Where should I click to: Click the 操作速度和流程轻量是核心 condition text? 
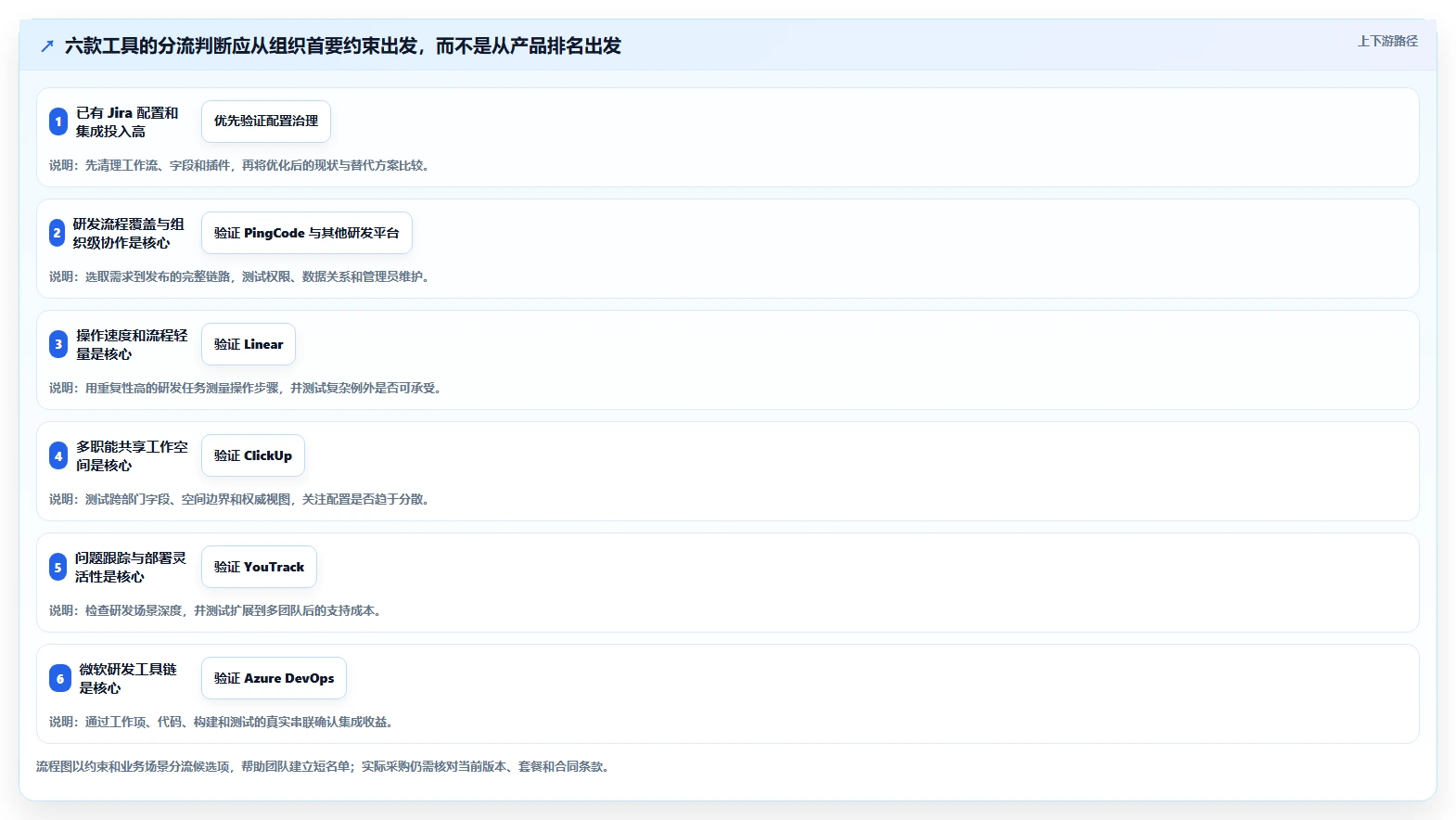[x=132, y=344]
